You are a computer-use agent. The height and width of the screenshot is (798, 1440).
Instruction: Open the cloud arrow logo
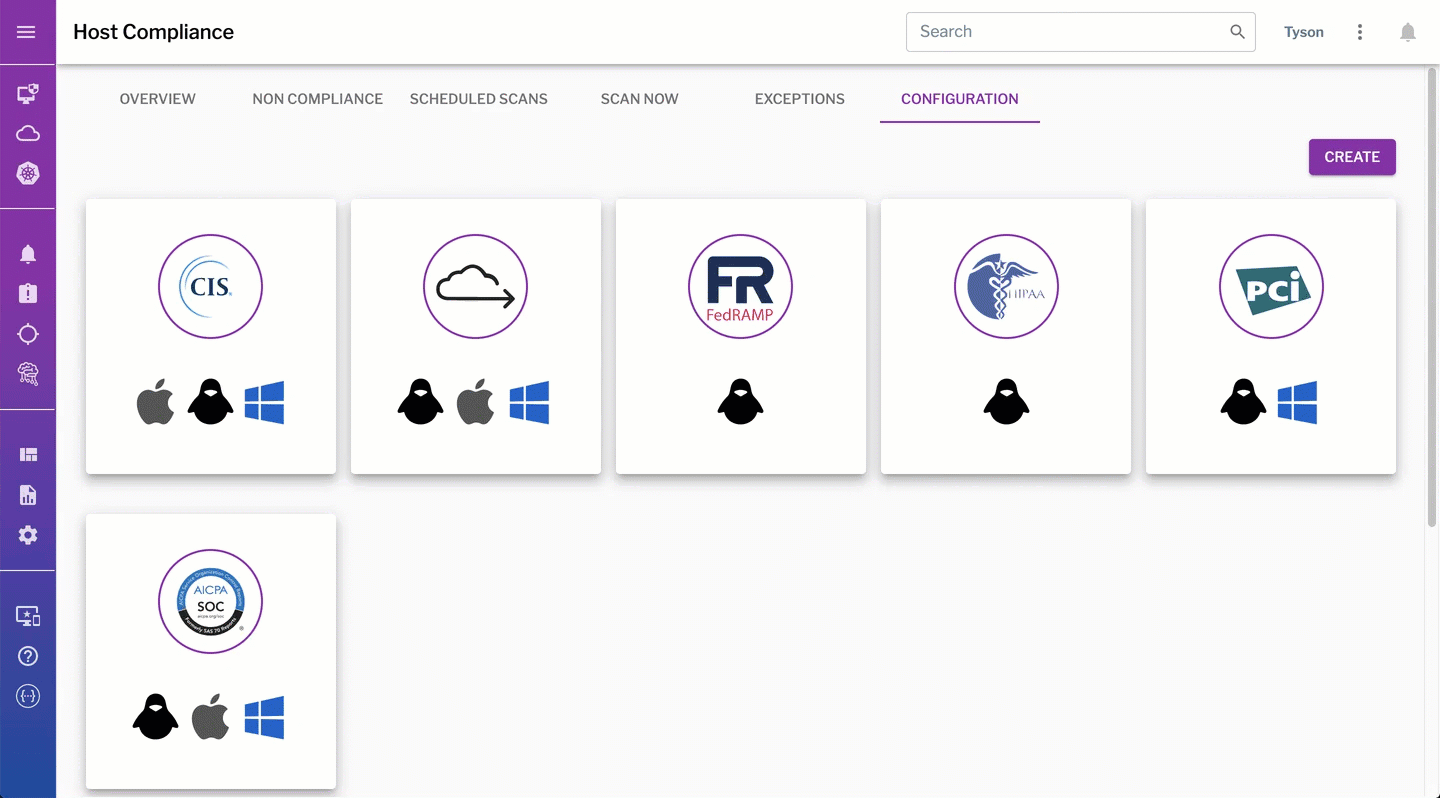coord(476,287)
